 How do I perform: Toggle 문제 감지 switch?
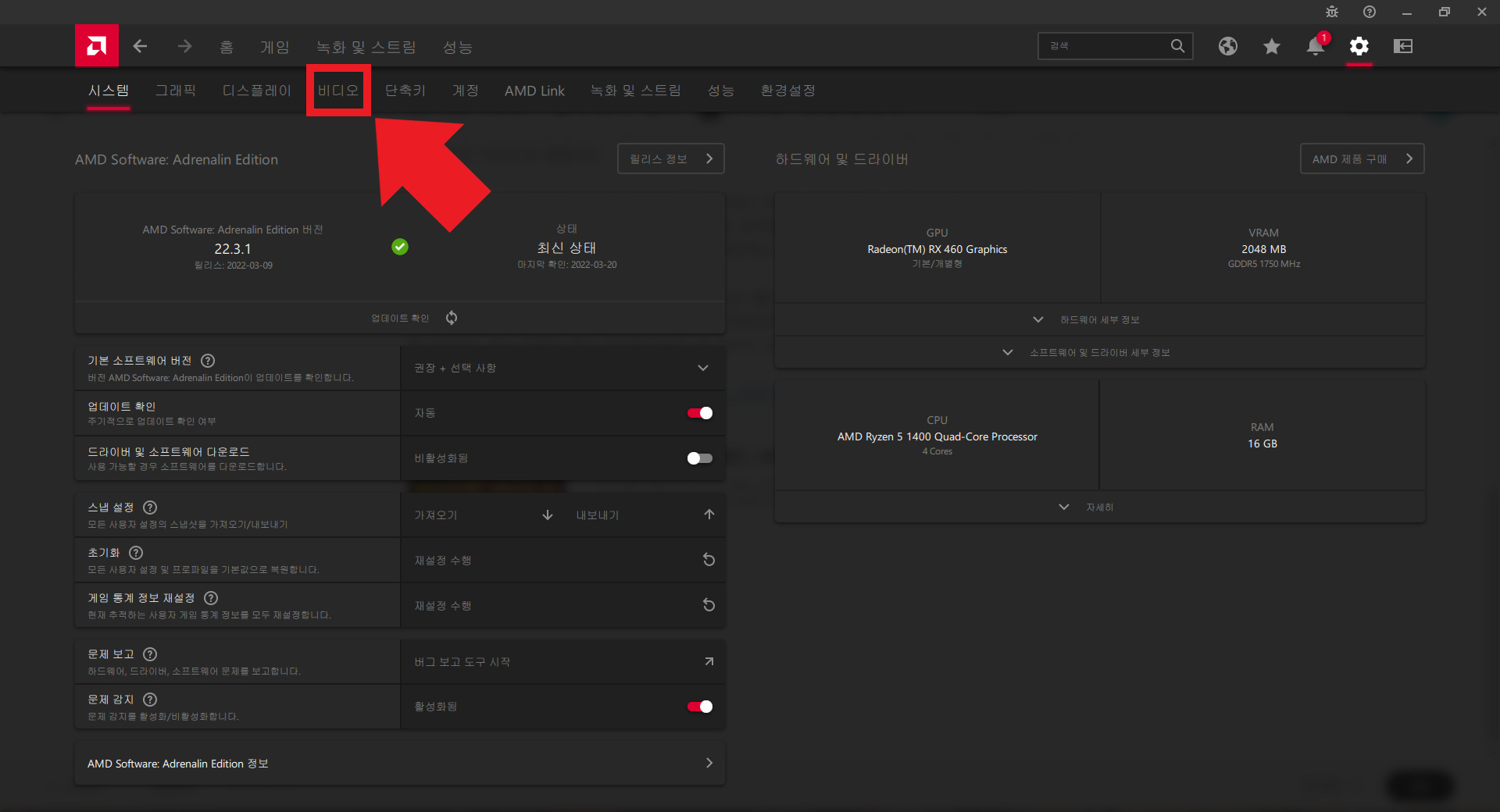[x=700, y=707]
